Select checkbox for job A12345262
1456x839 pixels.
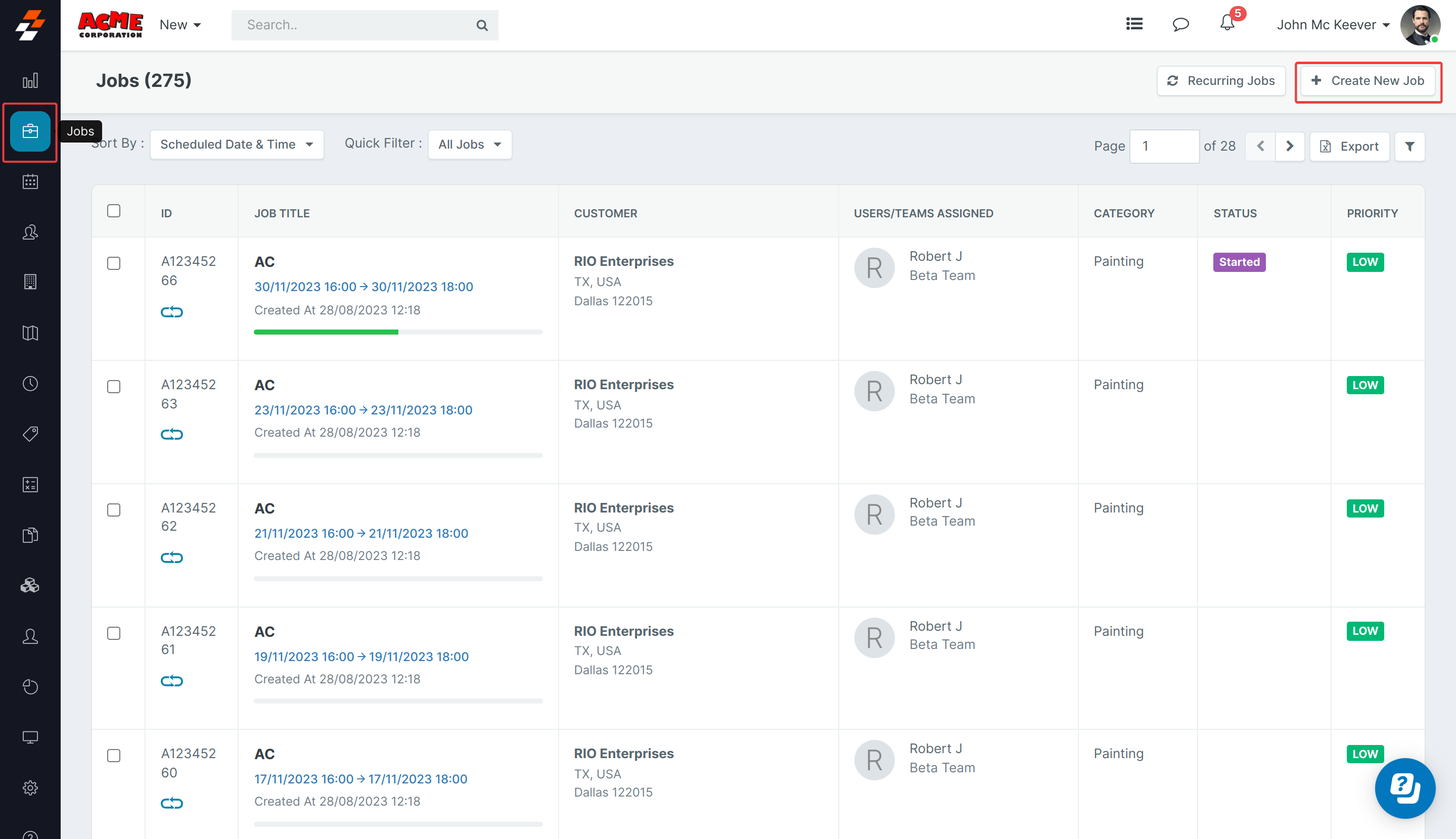point(114,510)
